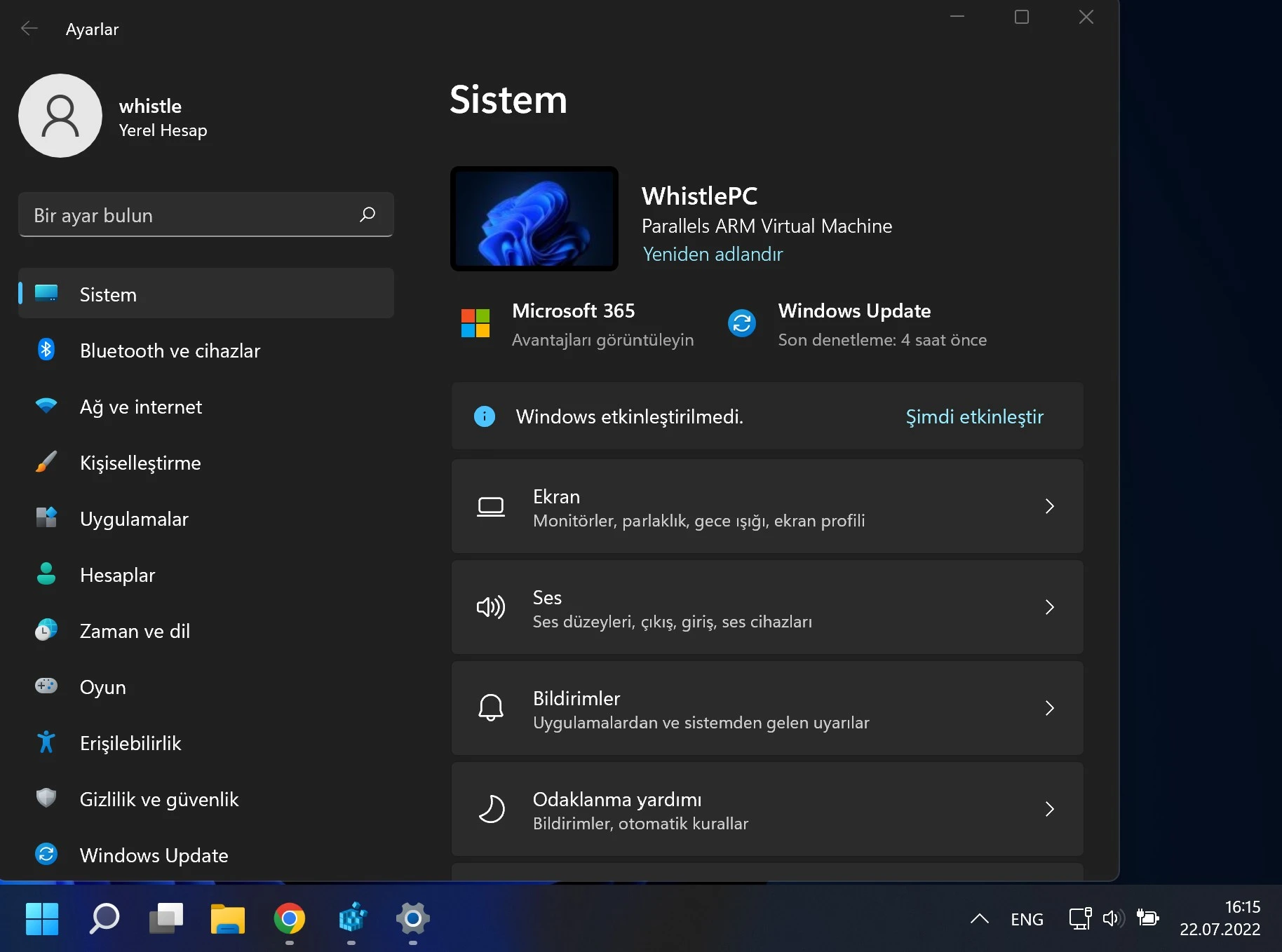Click the volume icon in system tray
The image size is (1282, 952).
point(1114,918)
